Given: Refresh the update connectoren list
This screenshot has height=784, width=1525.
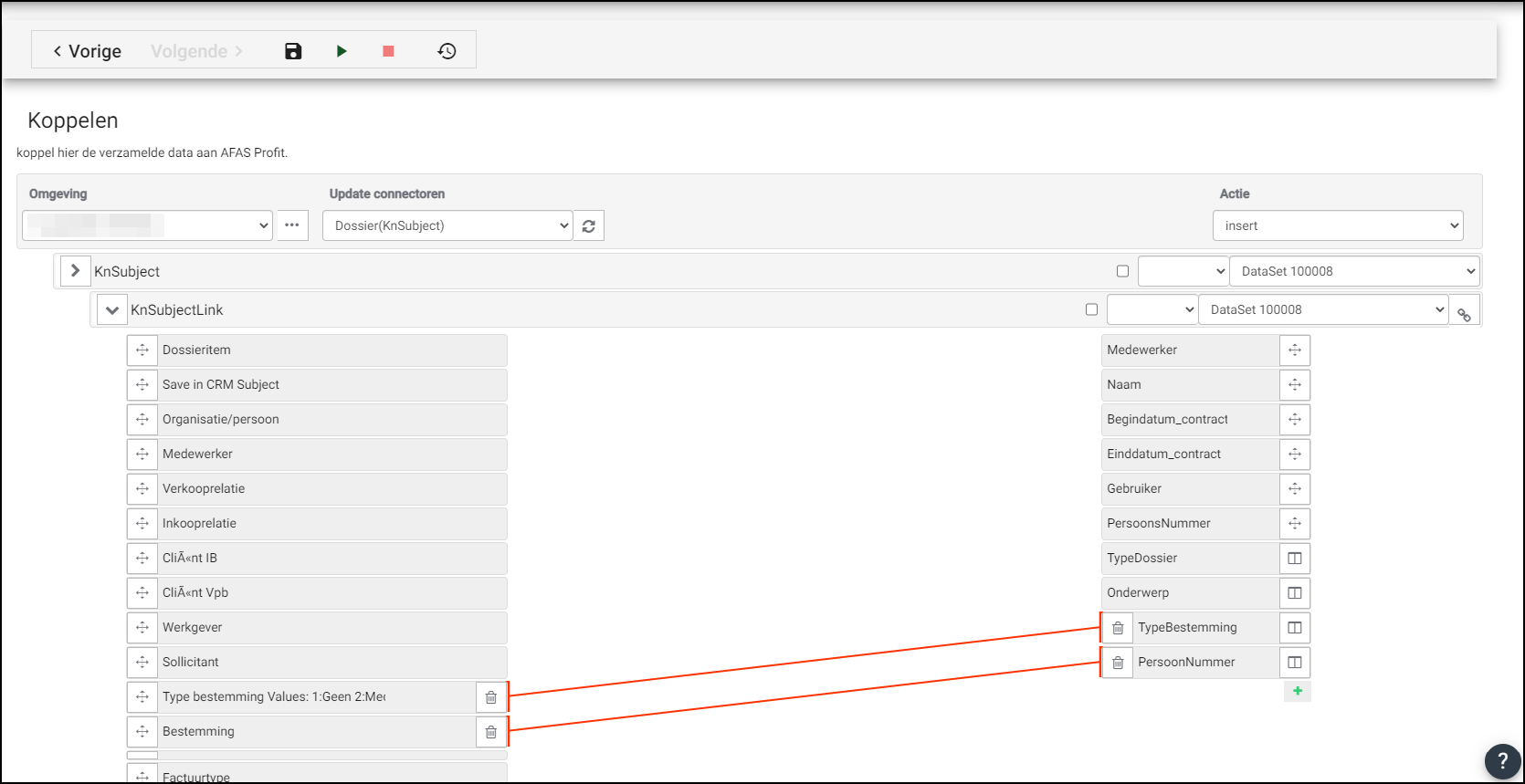Looking at the screenshot, I should click(x=589, y=226).
